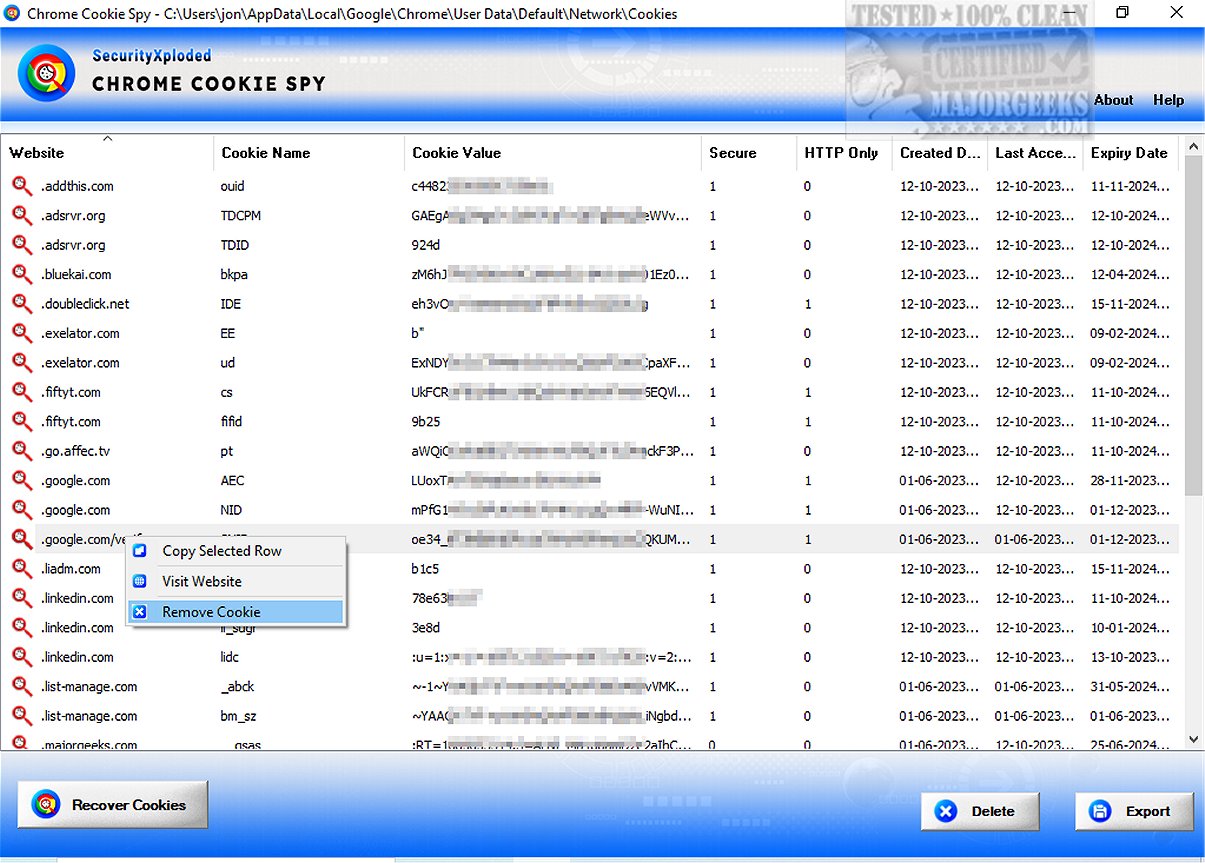The height and width of the screenshot is (863, 1205).
Task: Click the magnifier icon on the AEC cookie row
Action: [x=22, y=480]
